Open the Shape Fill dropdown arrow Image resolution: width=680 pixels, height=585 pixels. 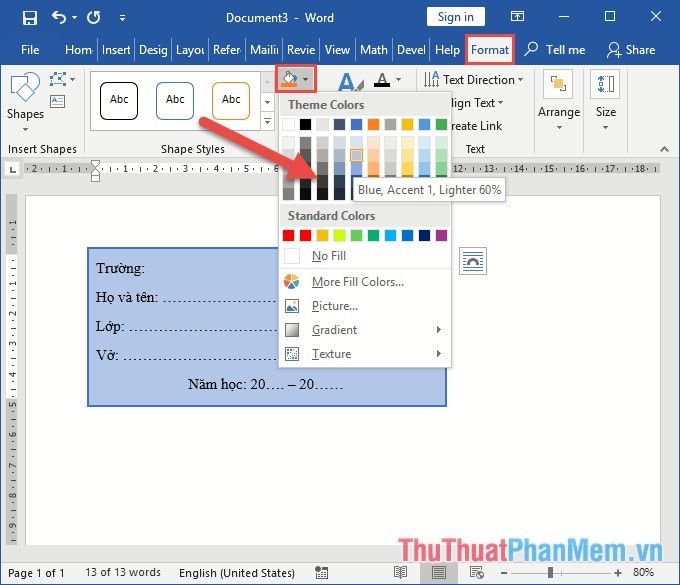tap(306, 79)
